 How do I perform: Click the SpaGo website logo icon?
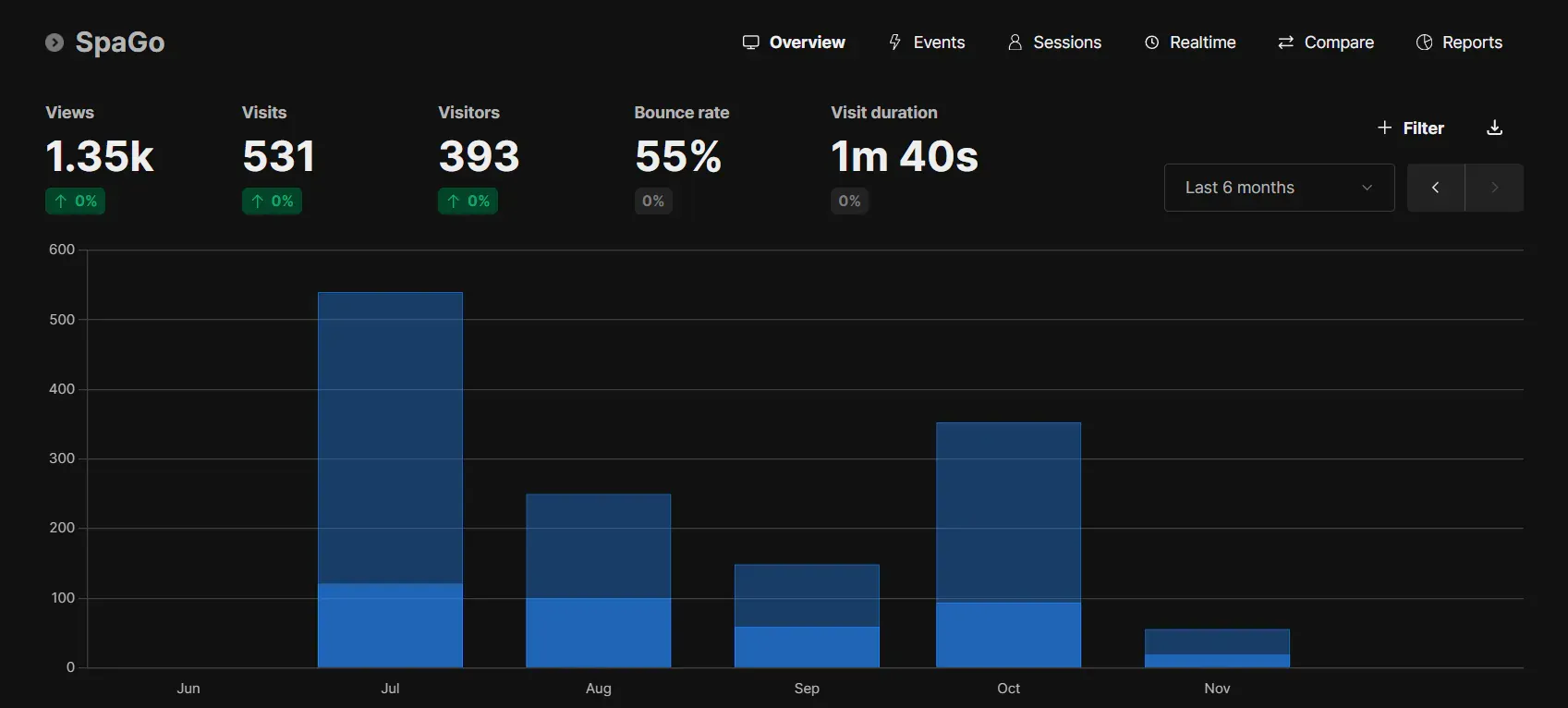pyautogui.click(x=55, y=43)
